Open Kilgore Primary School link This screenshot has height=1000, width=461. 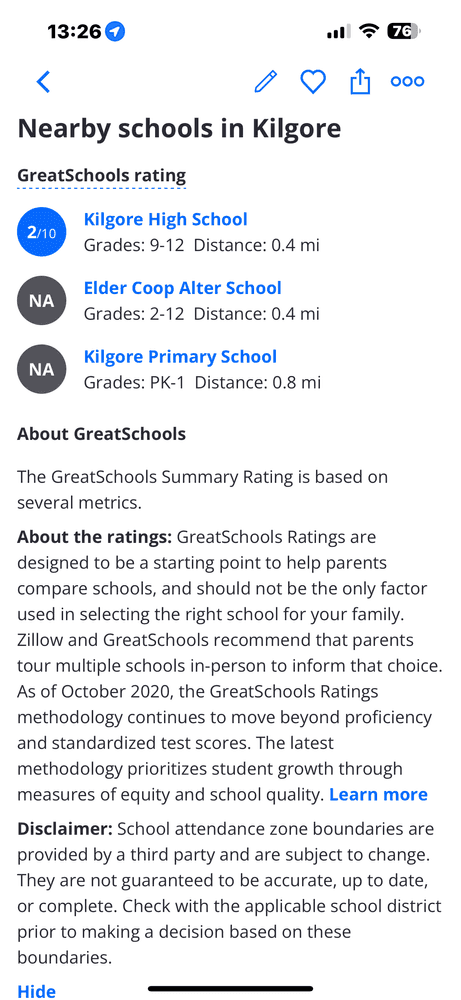[180, 356]
